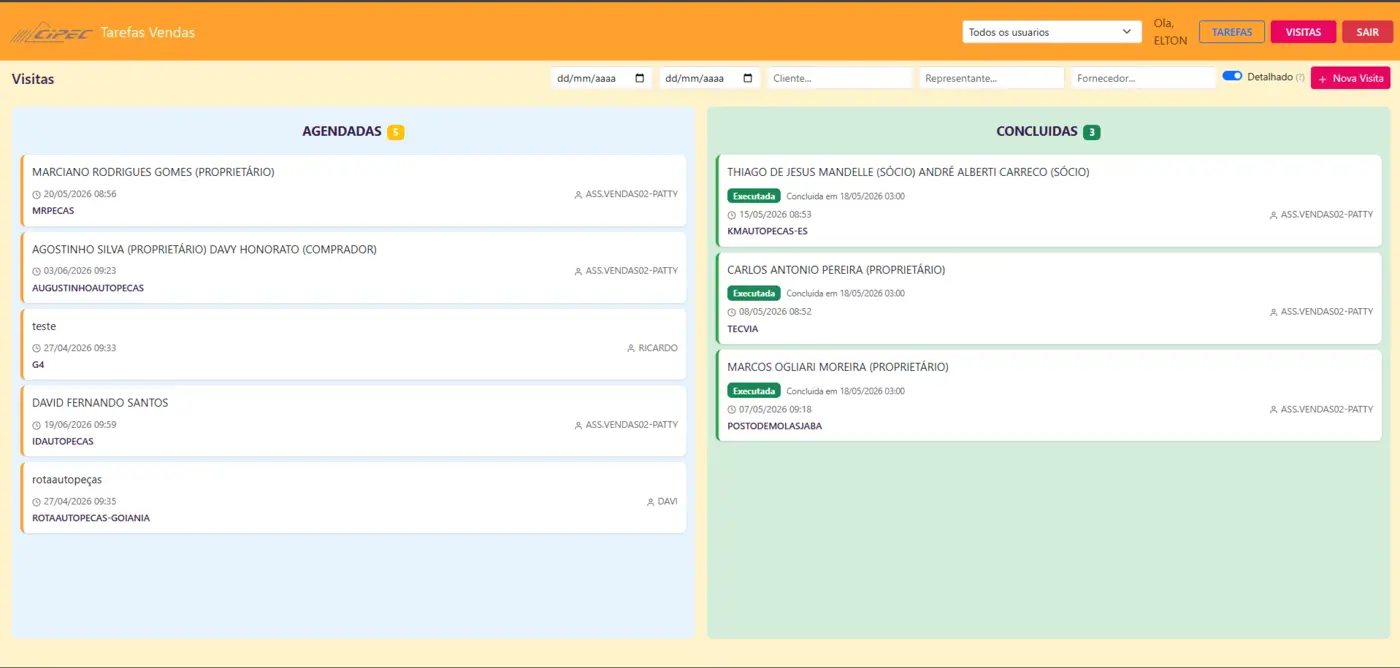
Task: Focus the Fornecedor filter field
Action: (x=1143, y=78)
